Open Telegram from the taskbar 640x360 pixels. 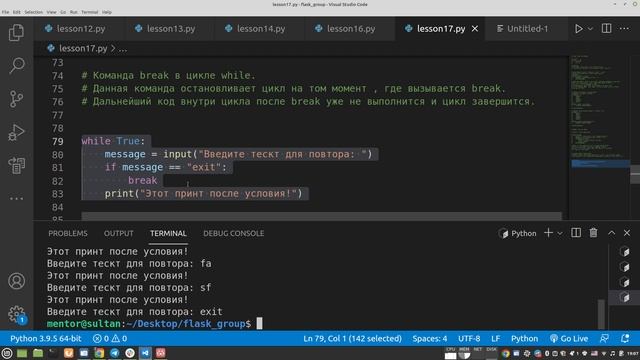pyautogui.click(x=115, y=353)
